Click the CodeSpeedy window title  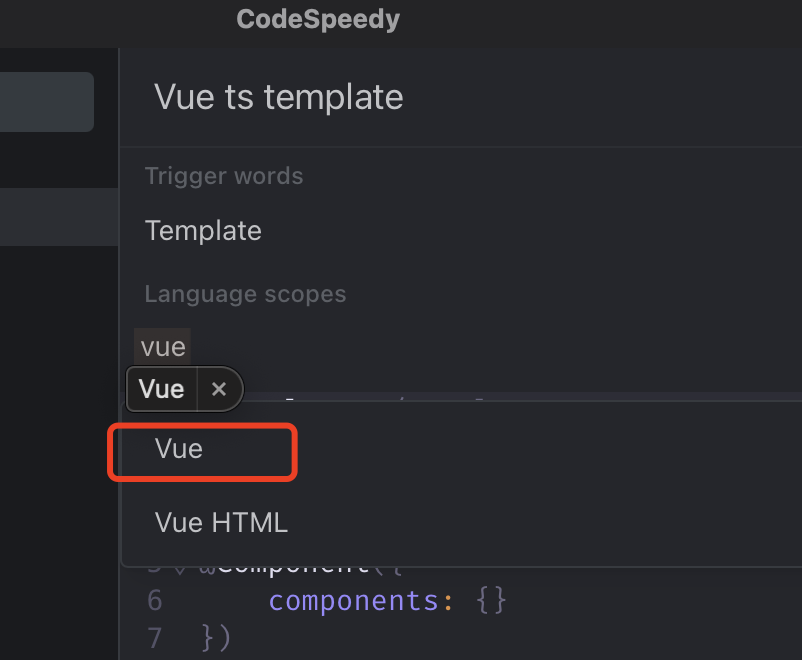318,20
